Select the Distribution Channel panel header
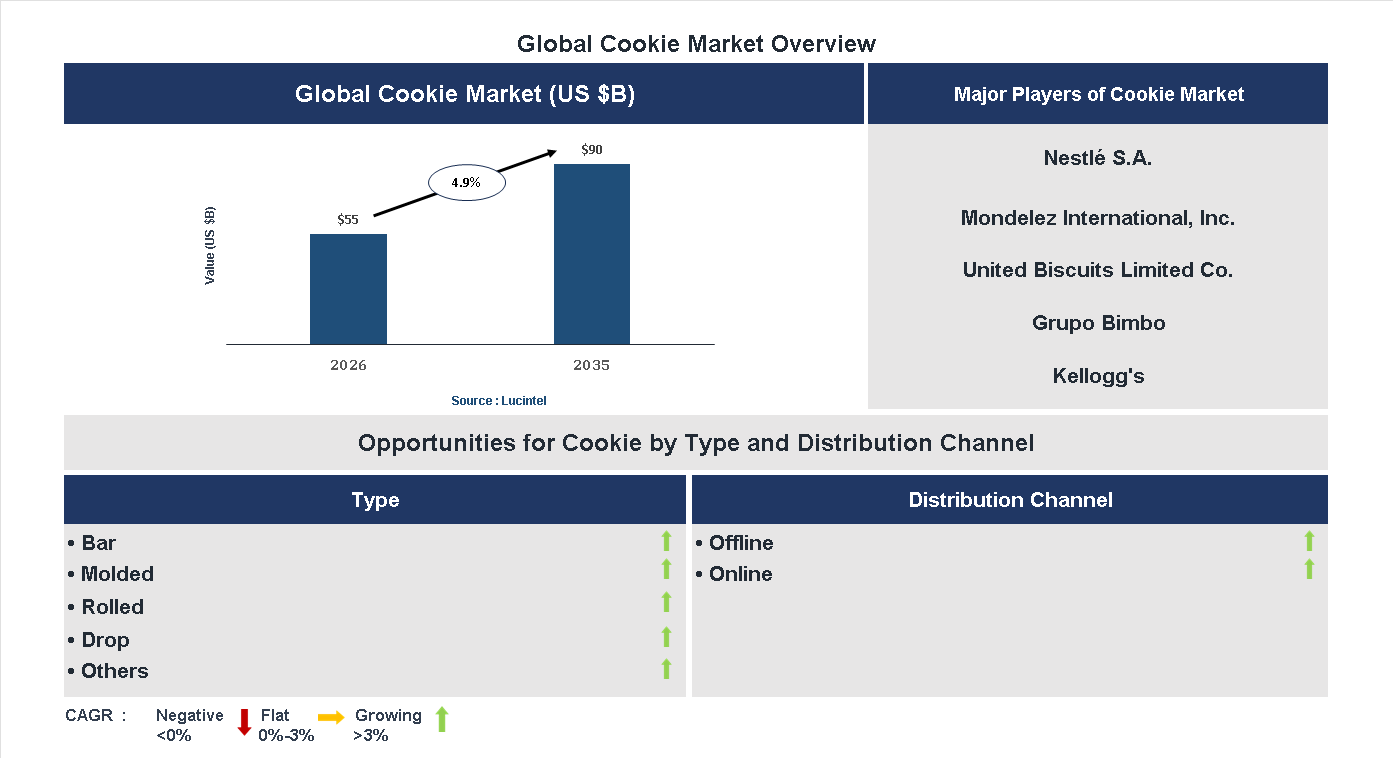The width and height of the screenshot is (1393, 758). tap(1008, 499)
